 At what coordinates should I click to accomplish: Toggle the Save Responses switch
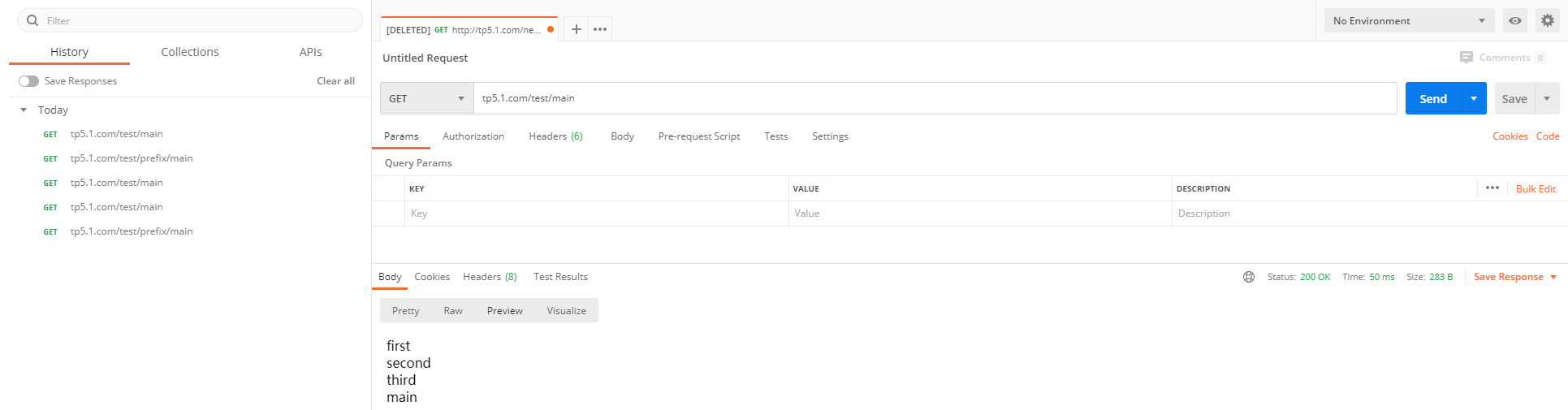[x=29, y=81]
